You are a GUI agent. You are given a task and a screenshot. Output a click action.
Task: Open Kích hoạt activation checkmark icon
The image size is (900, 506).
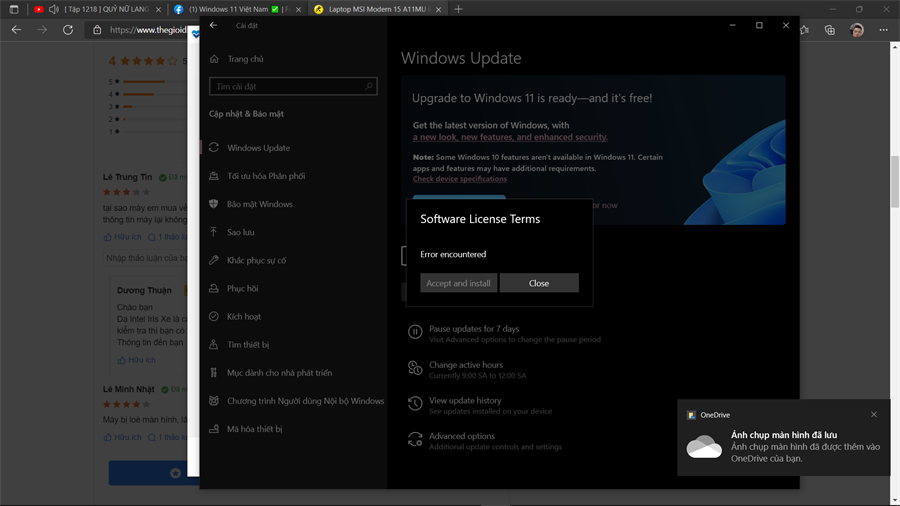[x=214, y=316]
